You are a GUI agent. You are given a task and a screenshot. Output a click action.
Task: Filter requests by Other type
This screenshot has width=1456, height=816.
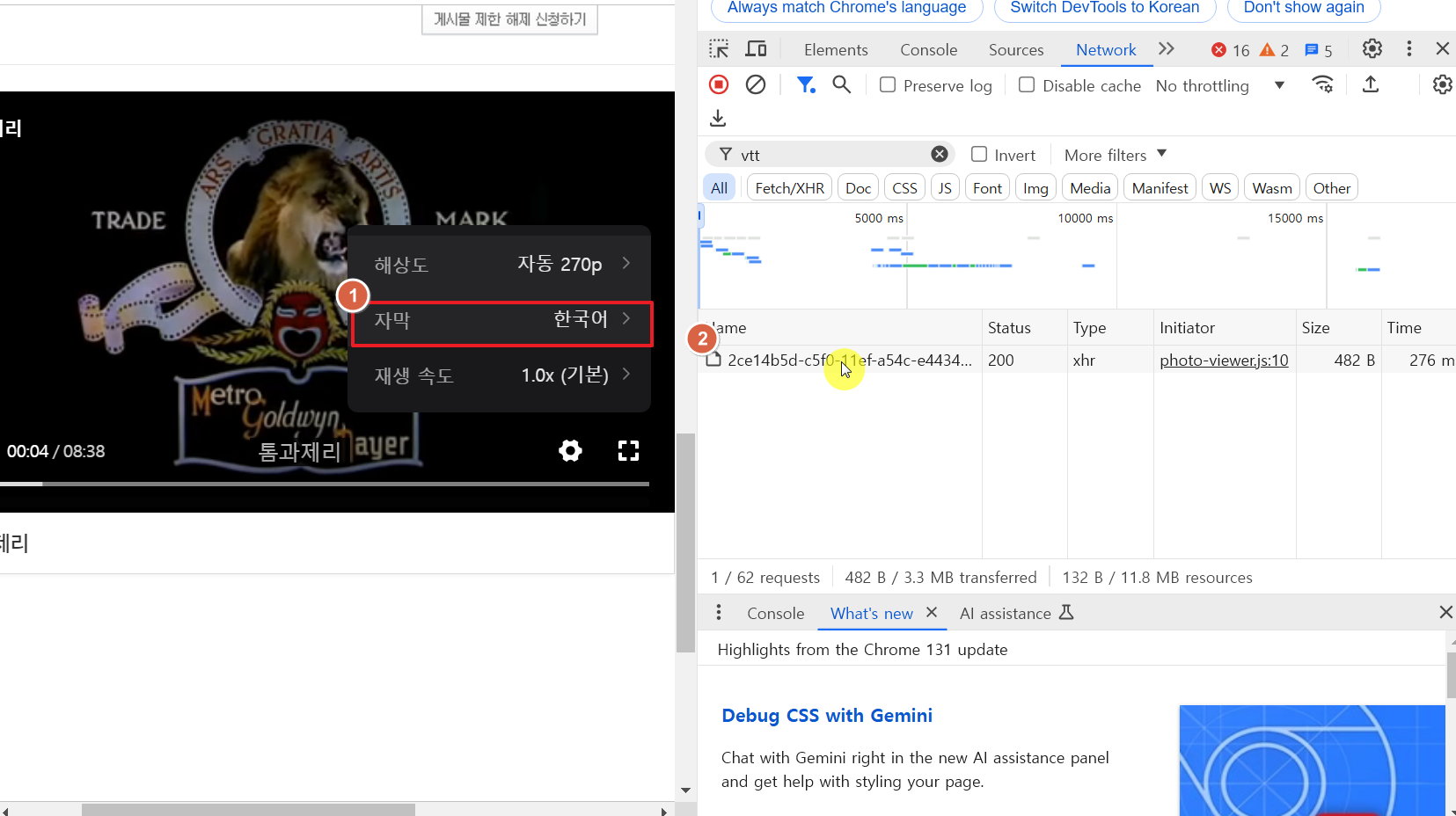1332,187
